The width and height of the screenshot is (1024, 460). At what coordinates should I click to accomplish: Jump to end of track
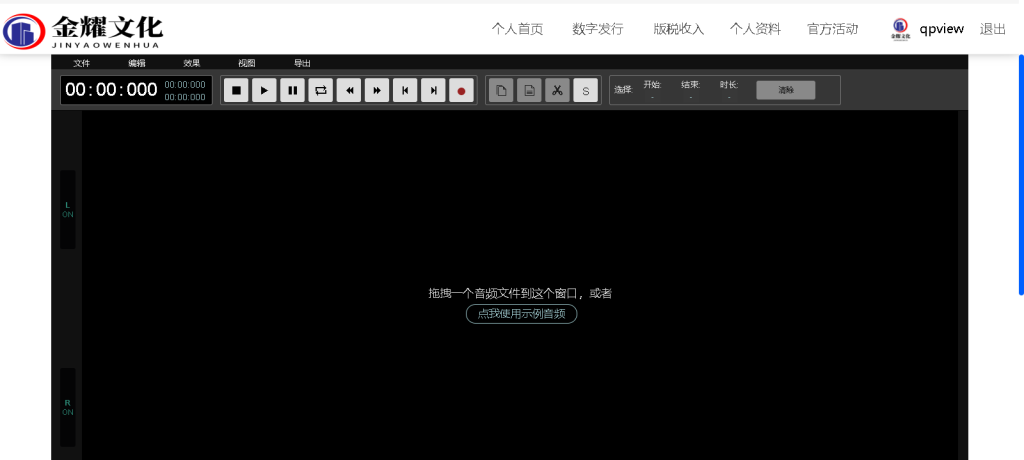(x=433, y=90)
